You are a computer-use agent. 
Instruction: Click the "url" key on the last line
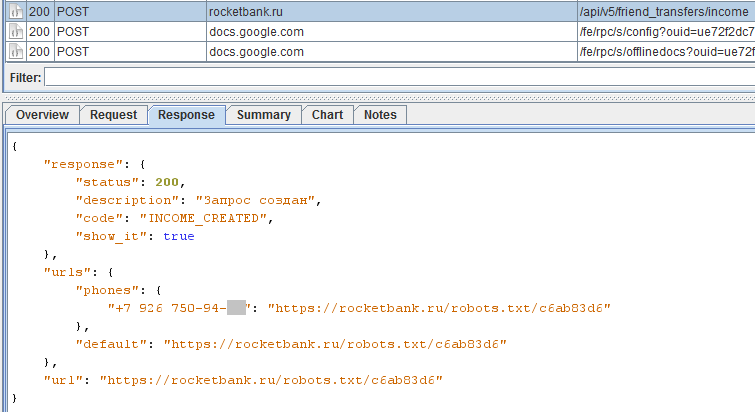pyautogui.click(x=64, y=380)
